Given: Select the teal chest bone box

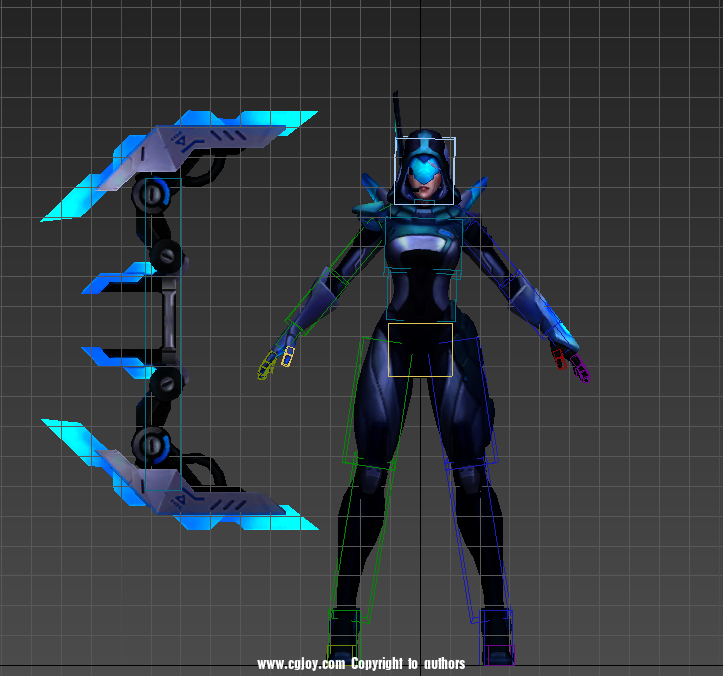Looking at the screenshot, I should pyautogui.click(x=423, y=246).
